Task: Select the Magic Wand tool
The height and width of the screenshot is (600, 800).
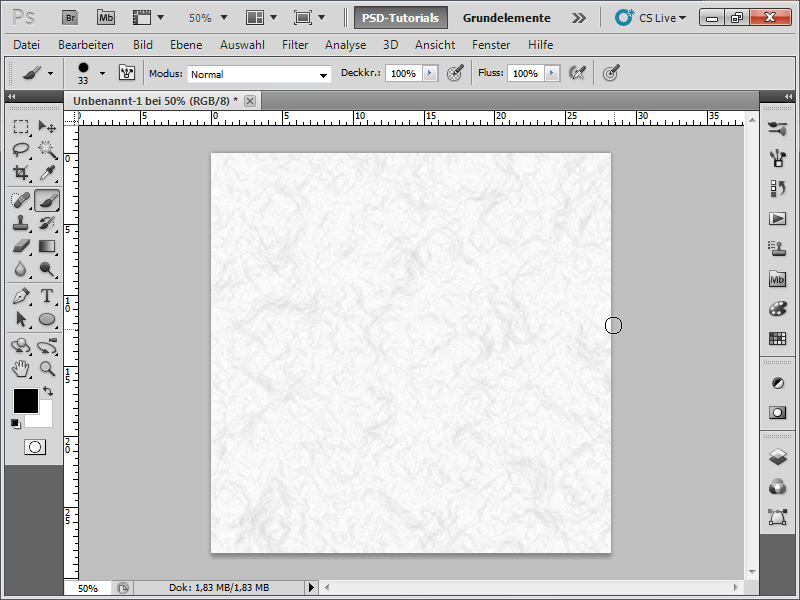Action: click(47, 149)
